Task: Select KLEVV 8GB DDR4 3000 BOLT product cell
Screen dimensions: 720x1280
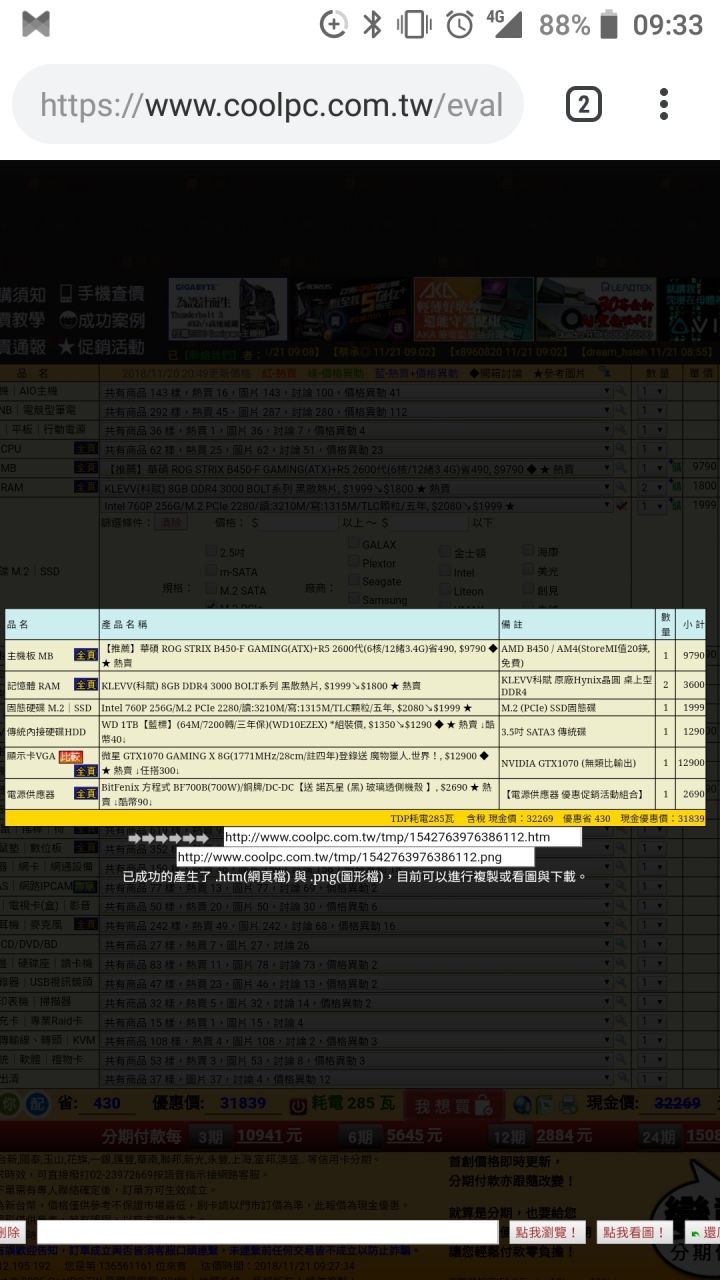Action: click(299, 685)
